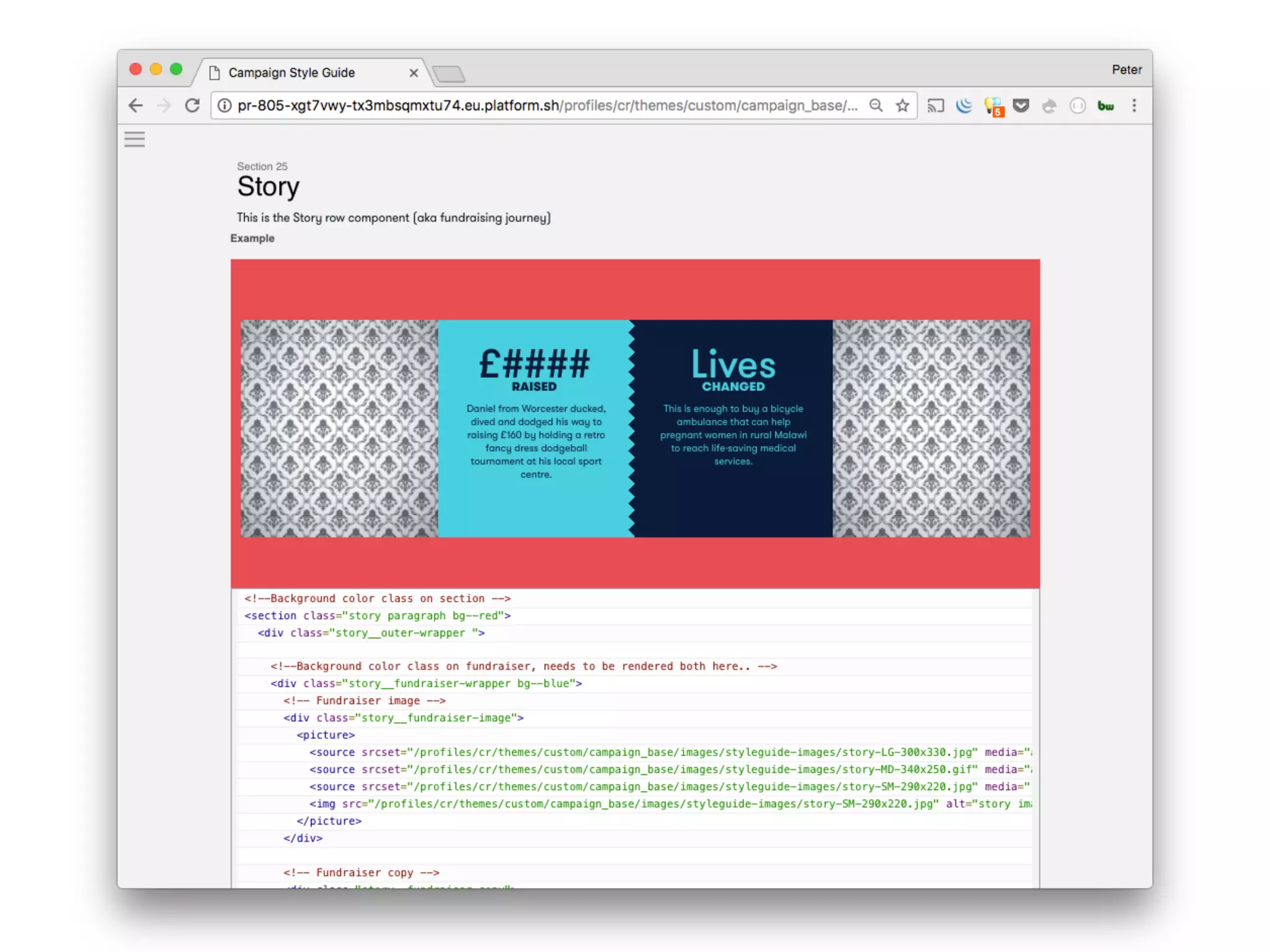
Task: Open the Cast extension icon
Action: (935, 106)
